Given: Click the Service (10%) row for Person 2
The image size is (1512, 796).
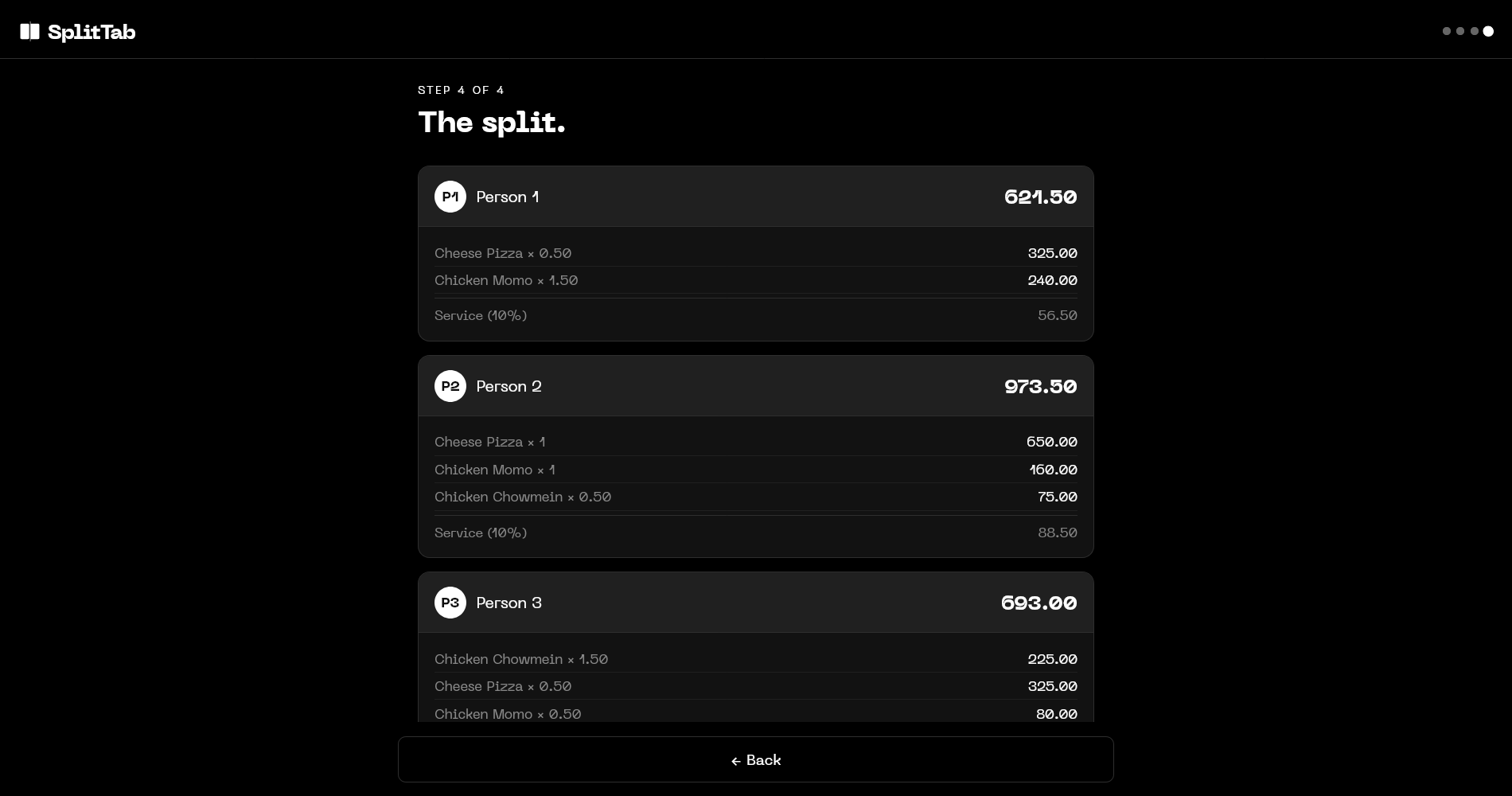Looking at the screenshot, I should [755, 533].
